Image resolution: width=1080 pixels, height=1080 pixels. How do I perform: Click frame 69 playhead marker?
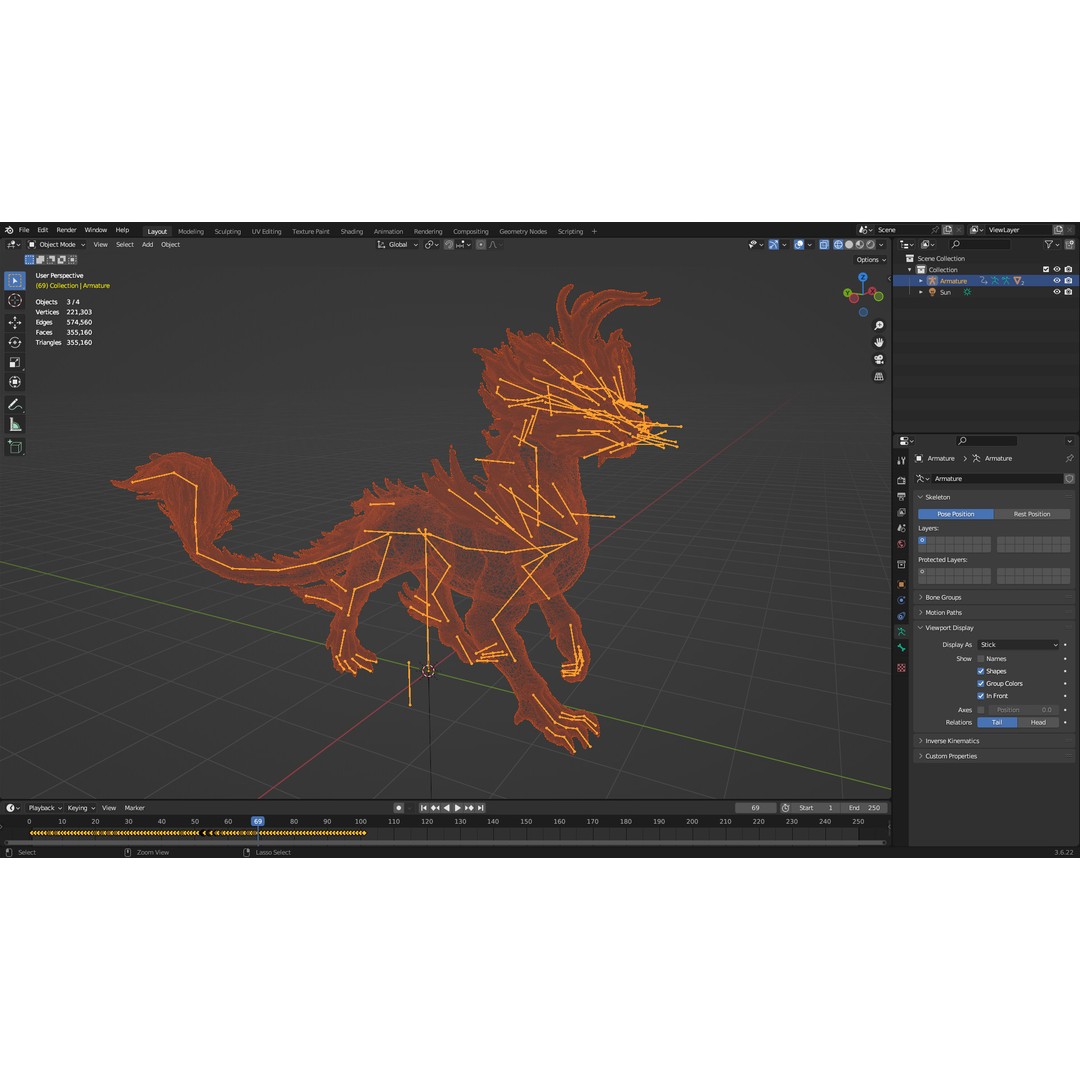click(258, 822)
